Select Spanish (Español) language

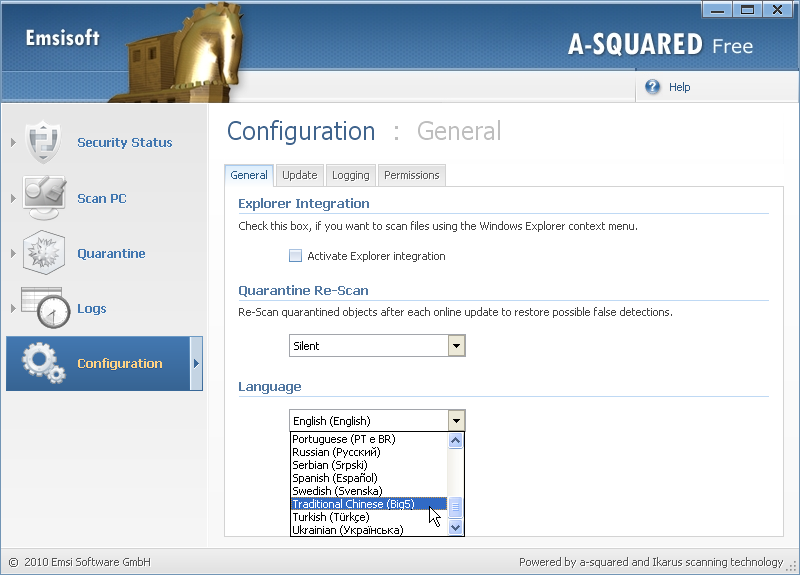369,478
